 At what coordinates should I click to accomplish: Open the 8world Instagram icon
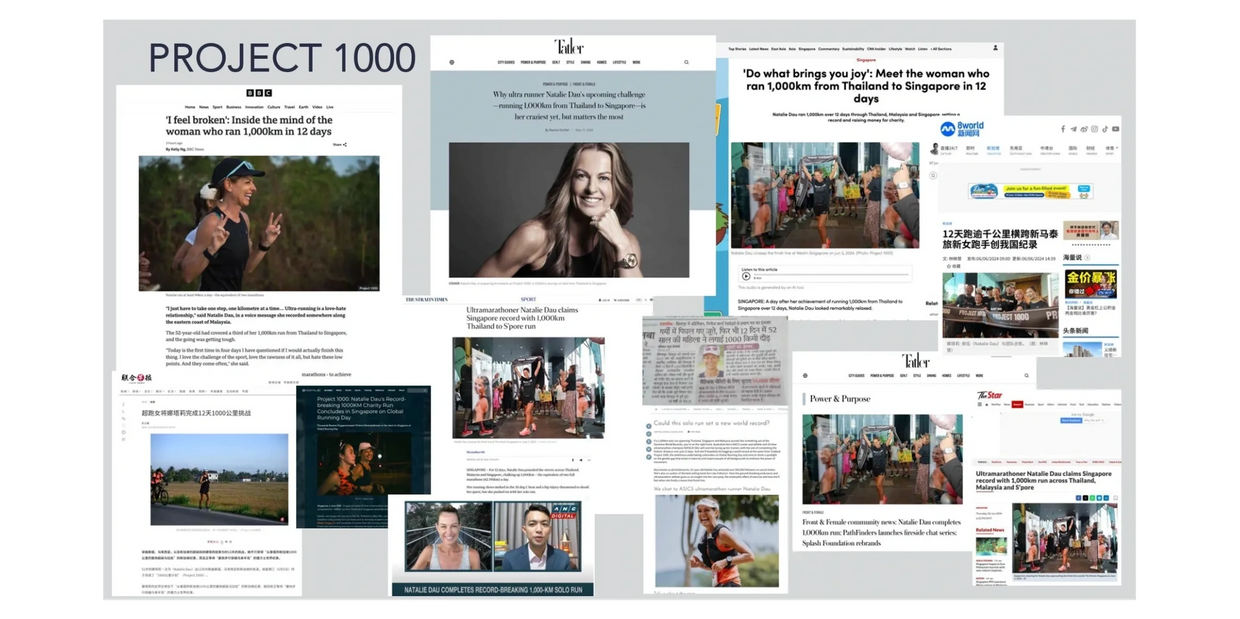[1095, 129]
